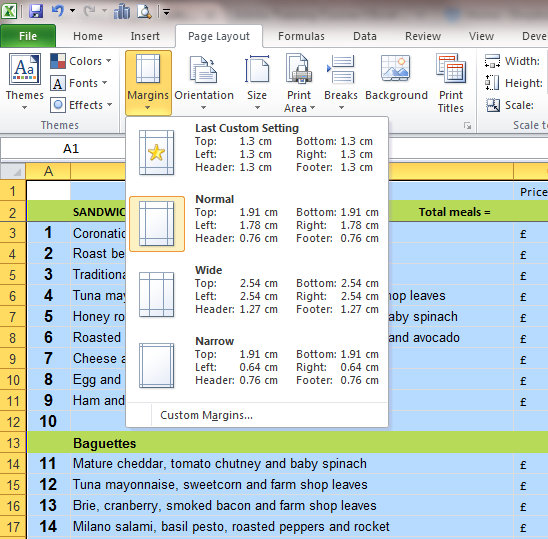Screen dimensions: 548x539
Task: Expand the Colors theme dropdown
Action: point(81,61)
